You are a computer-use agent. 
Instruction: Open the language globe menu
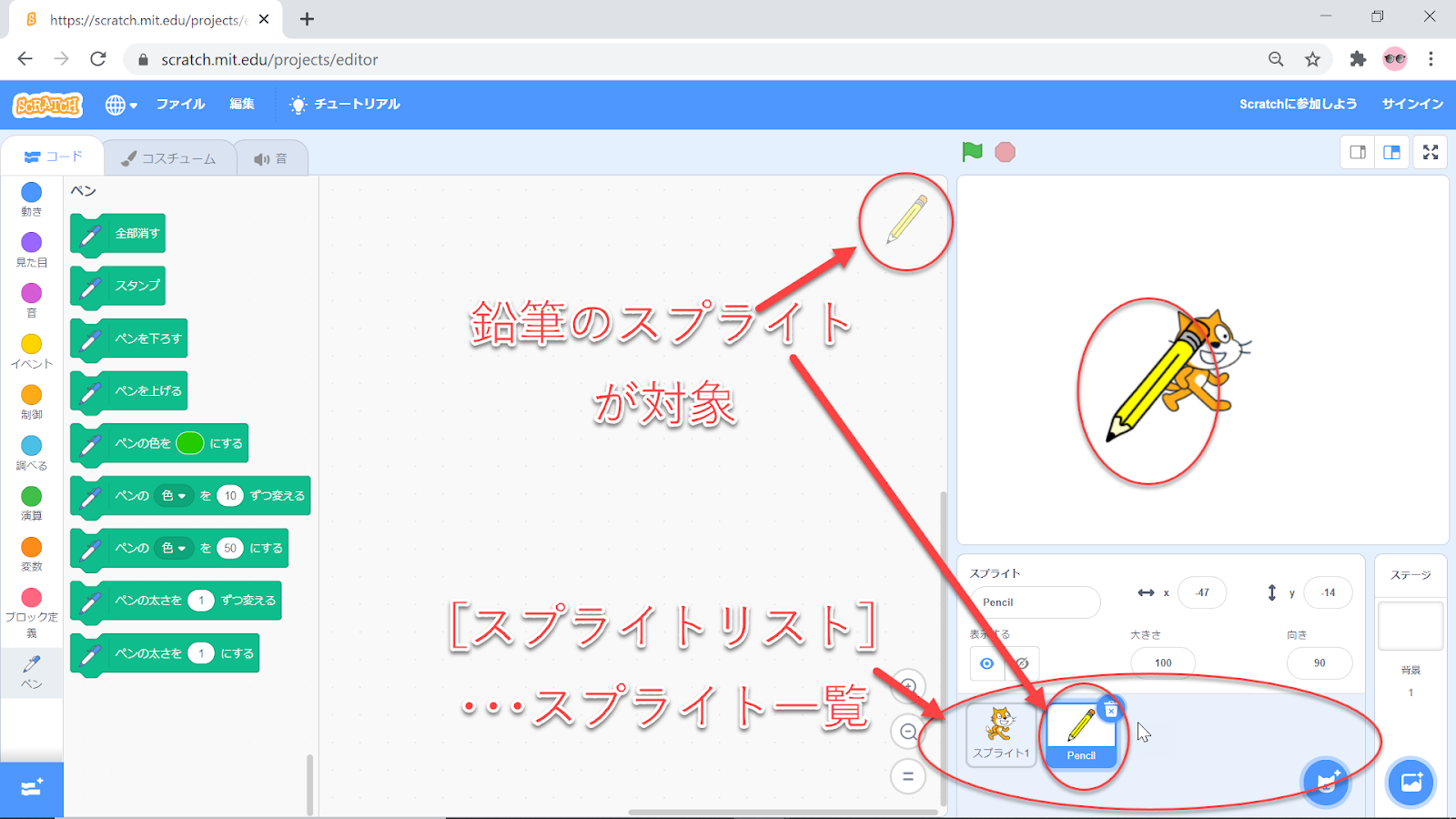pos(121,105)
